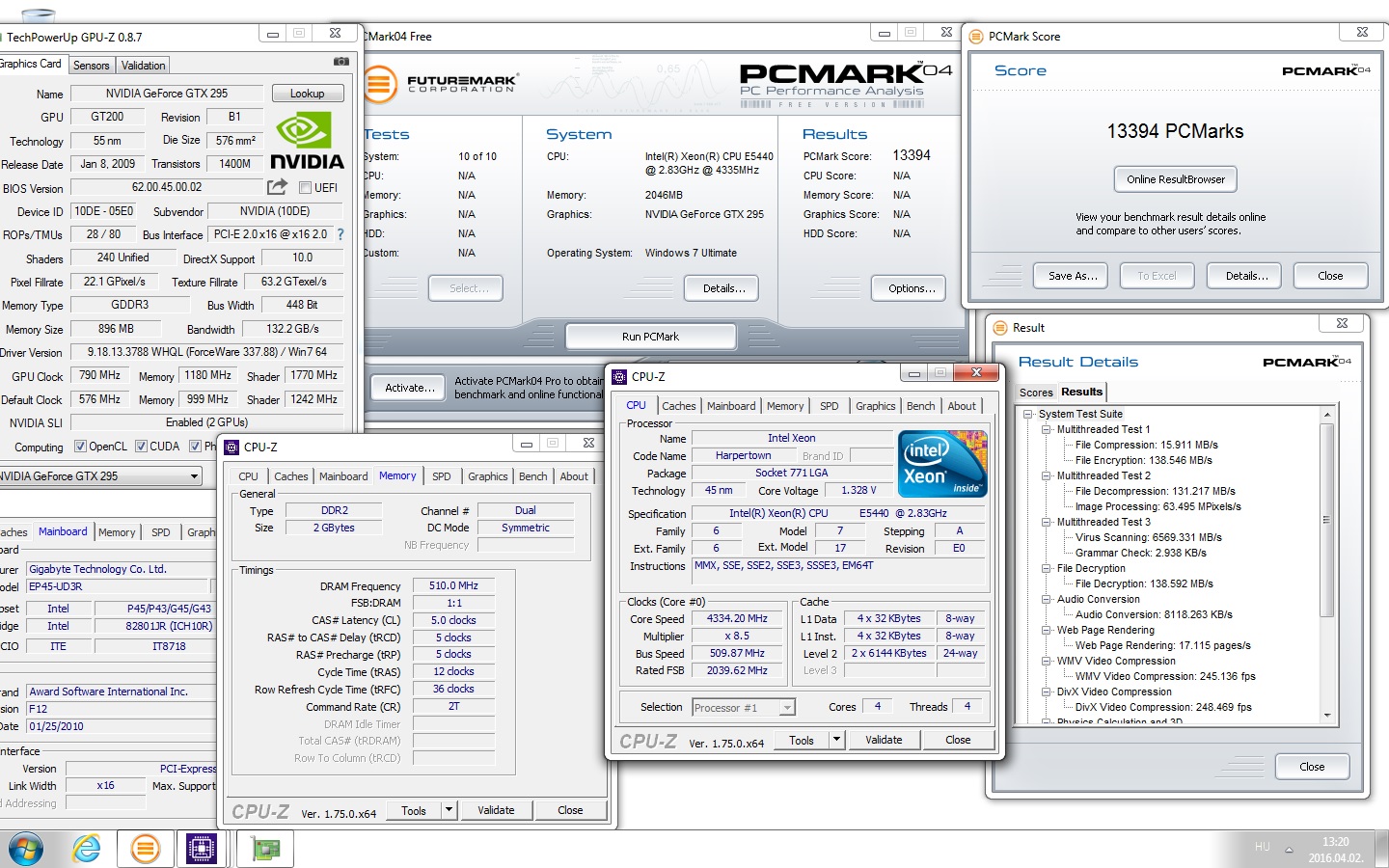Select the Virus Scanning: 6569.331 MB/s row
The image size is (1389, 868).
coord(1148,538)
